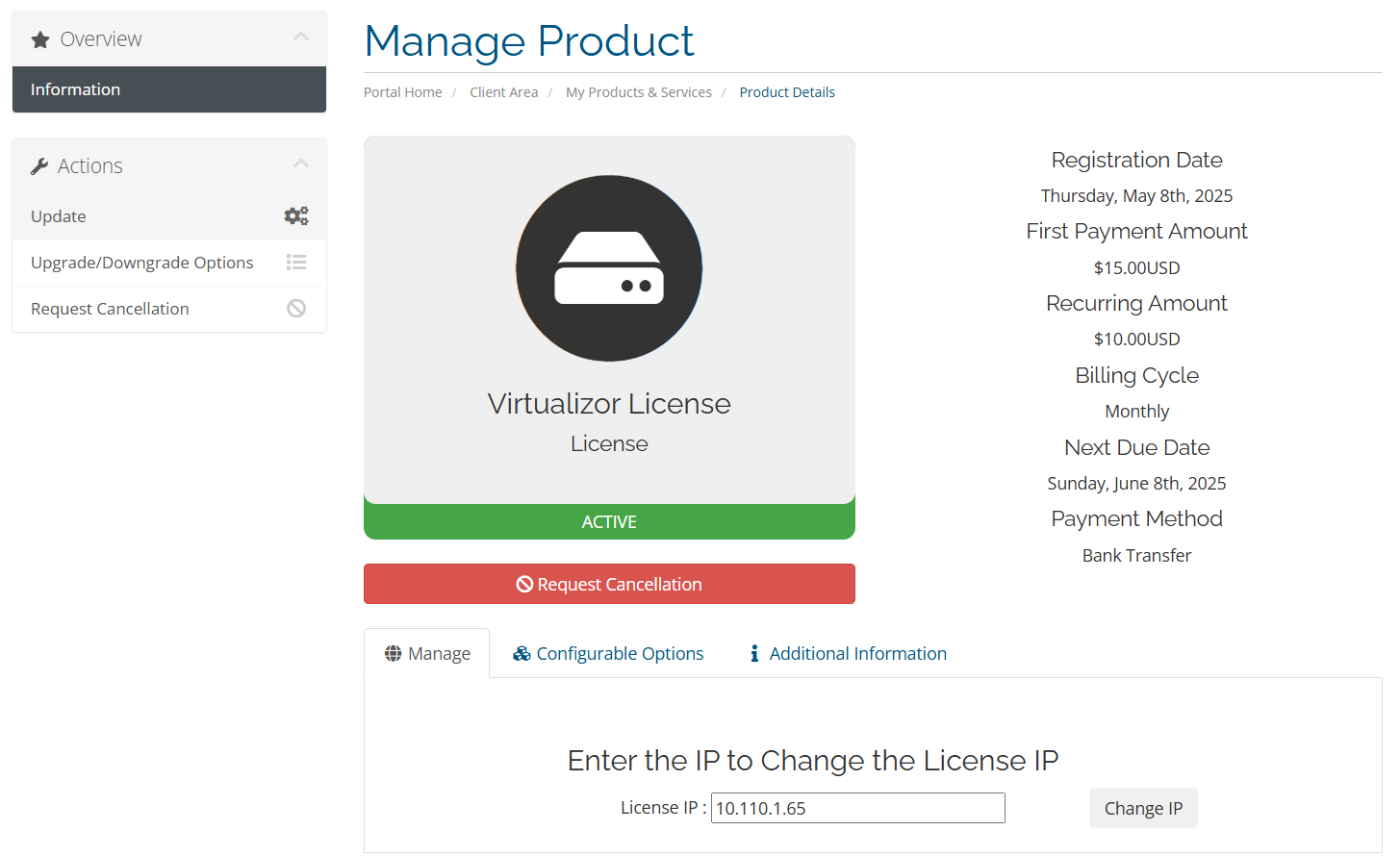Navigate to My Products & Services breadcrumb
Screen dimensions: 1400x856
click(639, 92)
